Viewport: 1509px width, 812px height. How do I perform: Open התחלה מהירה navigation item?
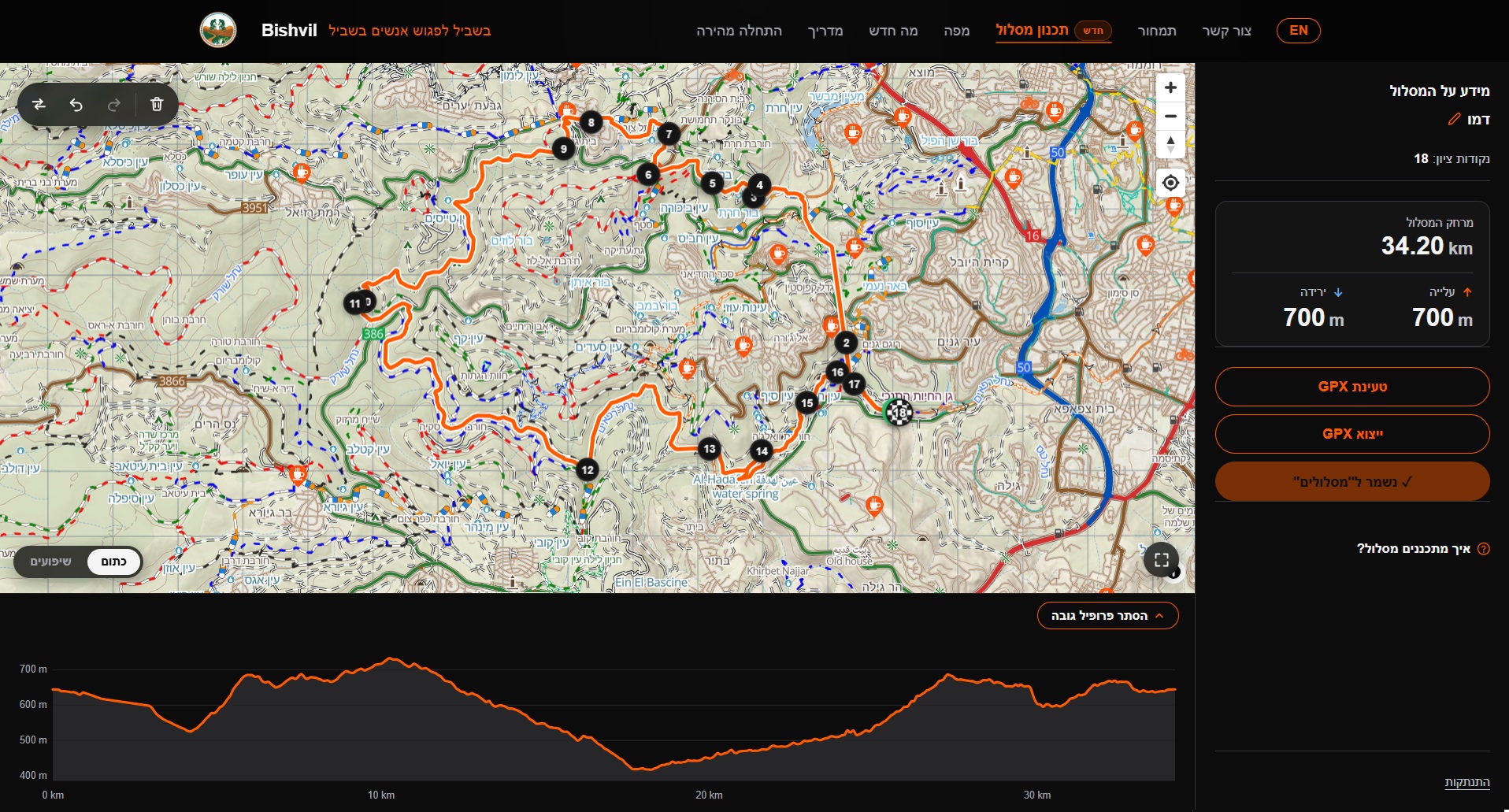(x=739, y=31)
